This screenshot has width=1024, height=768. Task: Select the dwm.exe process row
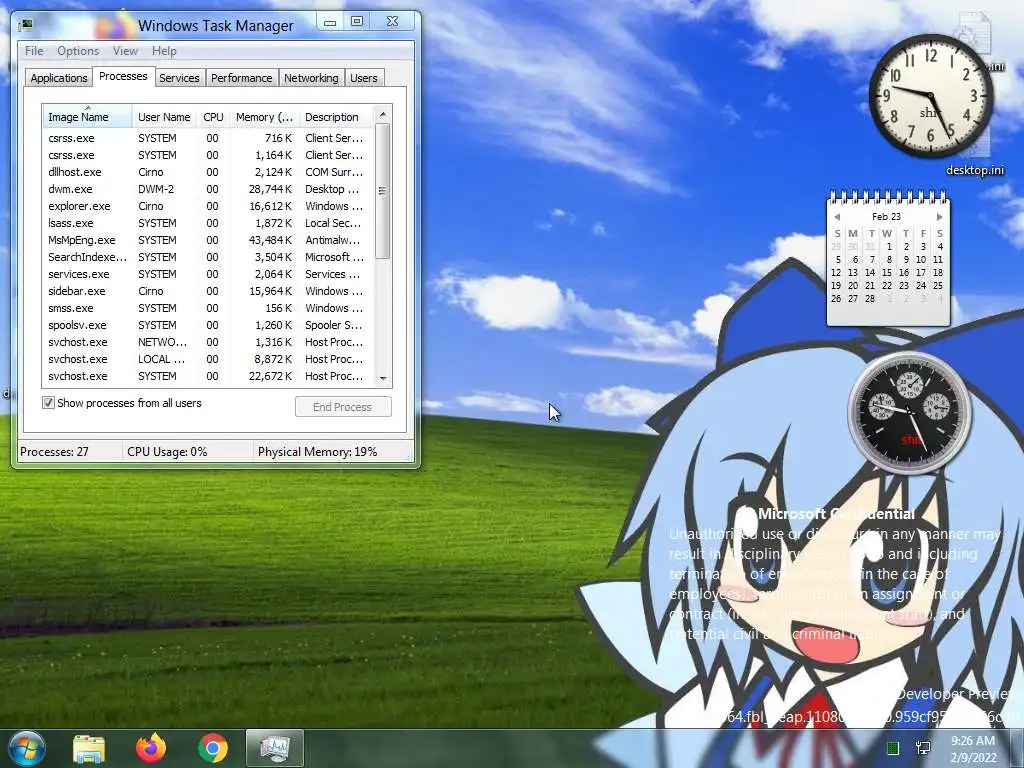pyautogui.click(x=208, y=189)
